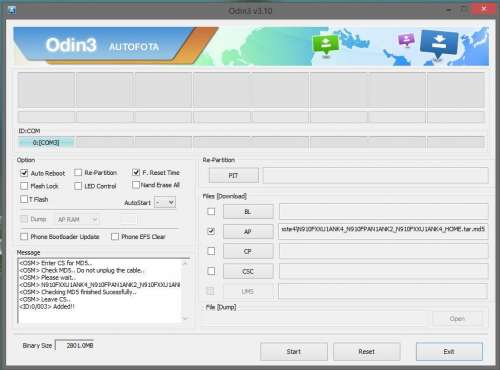Toggle the T Flash checkbox
The width and height of the screenshot is (500, 370).
[24, 199]
